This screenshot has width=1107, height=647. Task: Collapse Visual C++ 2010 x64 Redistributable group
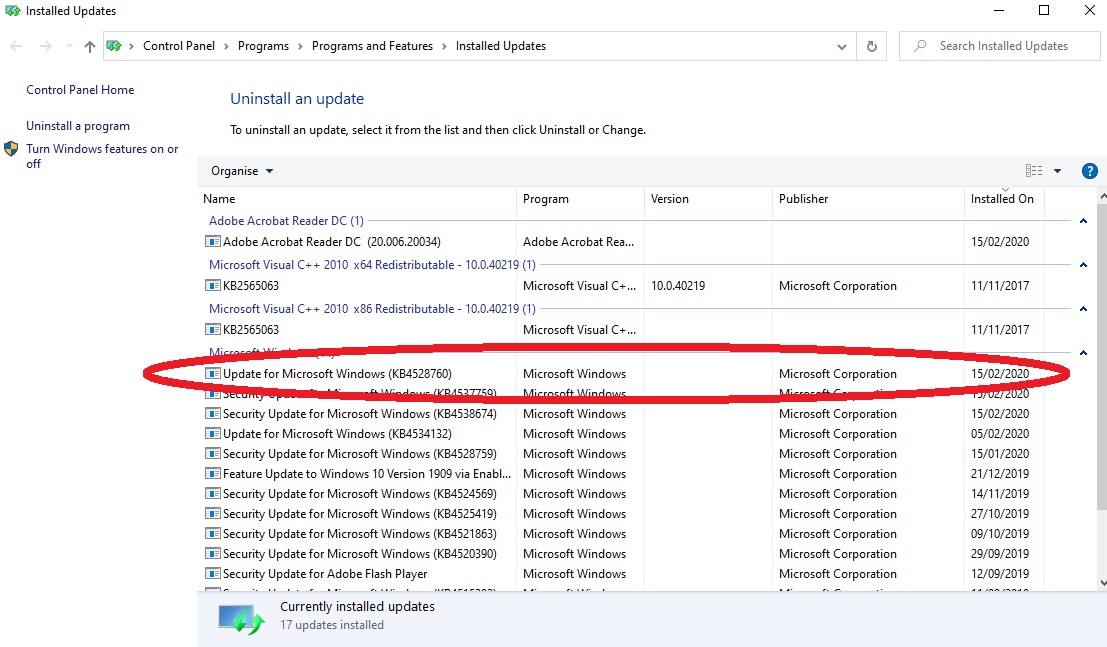coord(1083,265)
